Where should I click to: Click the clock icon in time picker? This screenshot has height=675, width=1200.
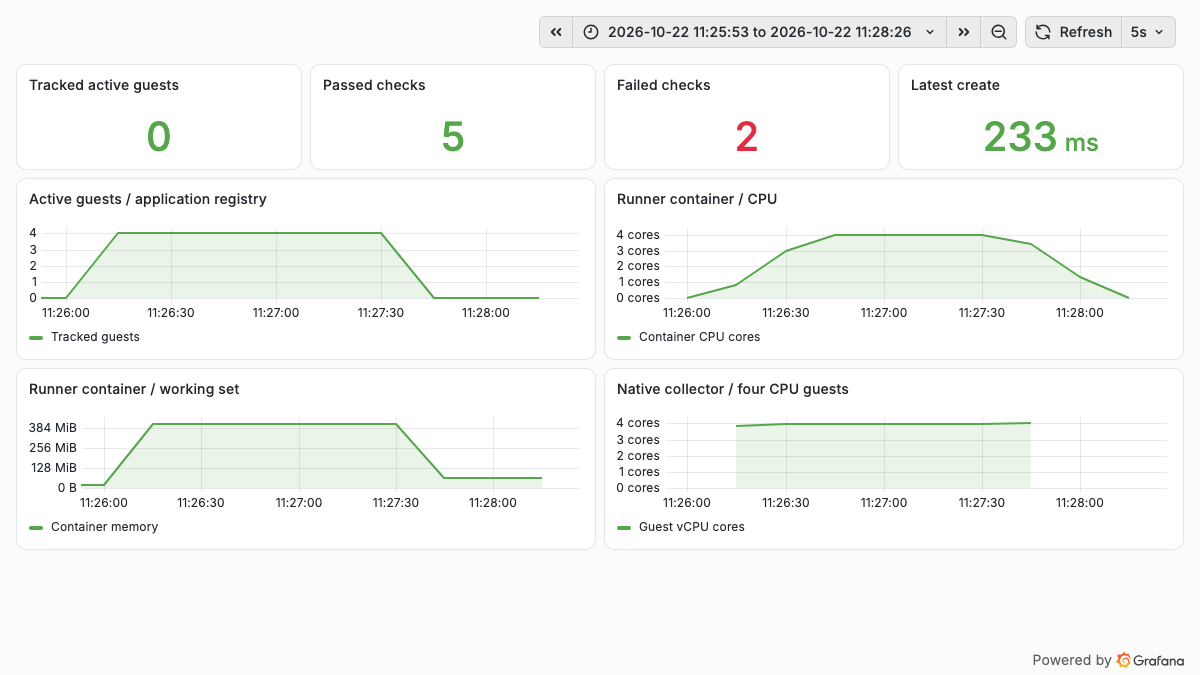[591, 32]
